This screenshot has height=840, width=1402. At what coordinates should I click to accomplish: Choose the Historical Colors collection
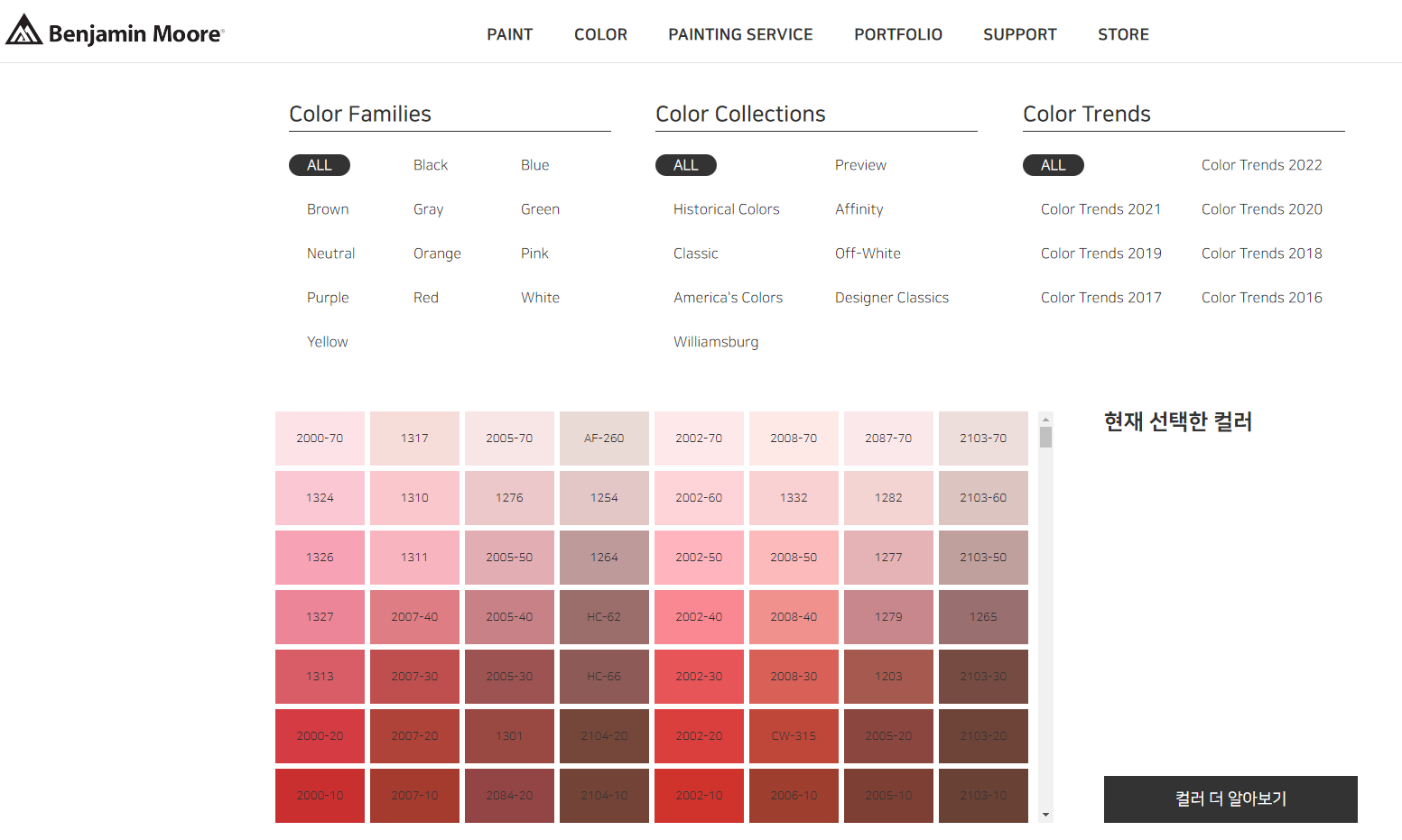(727, 209)
